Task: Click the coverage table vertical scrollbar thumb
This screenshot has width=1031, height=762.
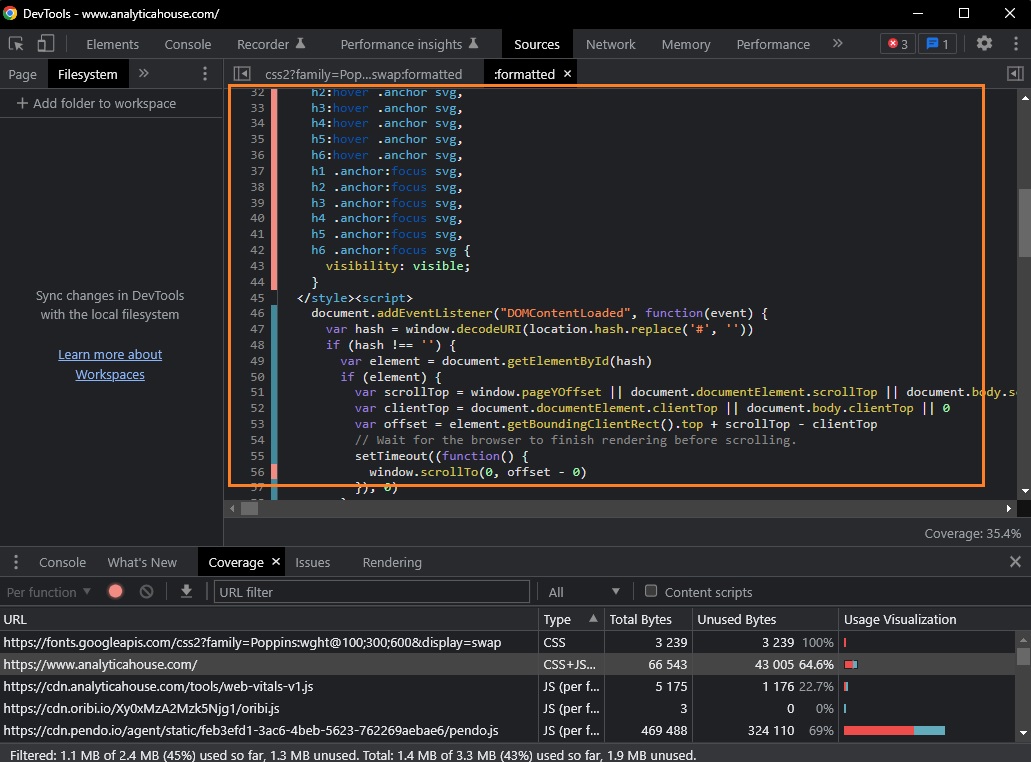Action: pyautogui.click(x=1022, y=657)
